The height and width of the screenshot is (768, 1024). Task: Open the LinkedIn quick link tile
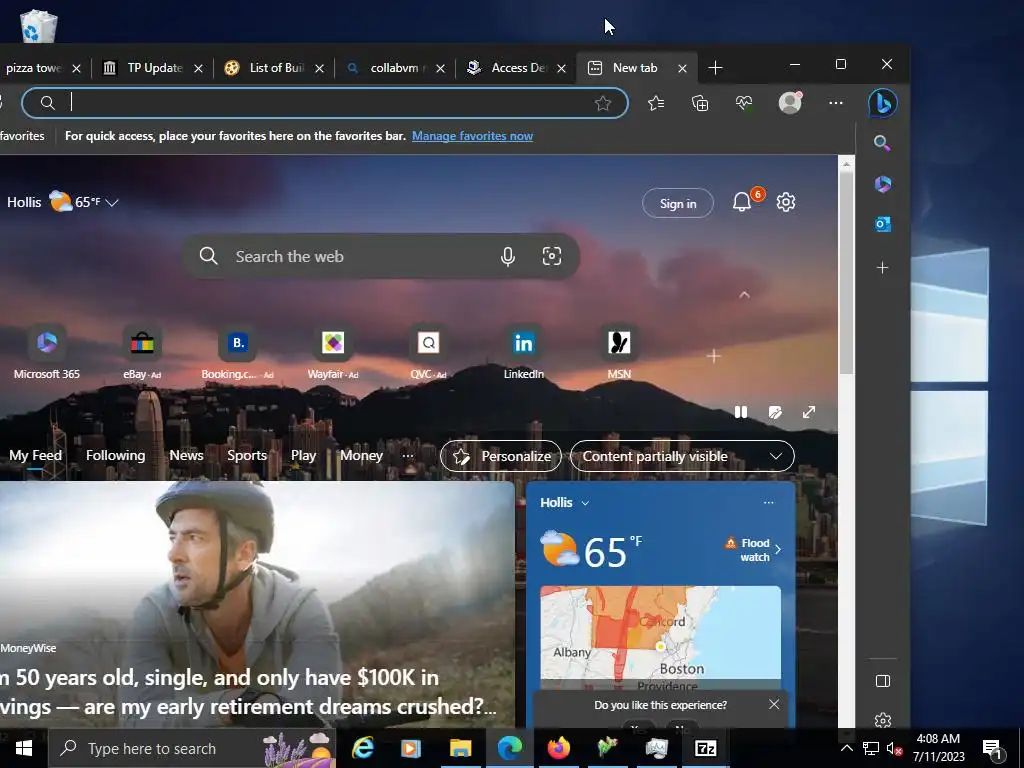524,352
